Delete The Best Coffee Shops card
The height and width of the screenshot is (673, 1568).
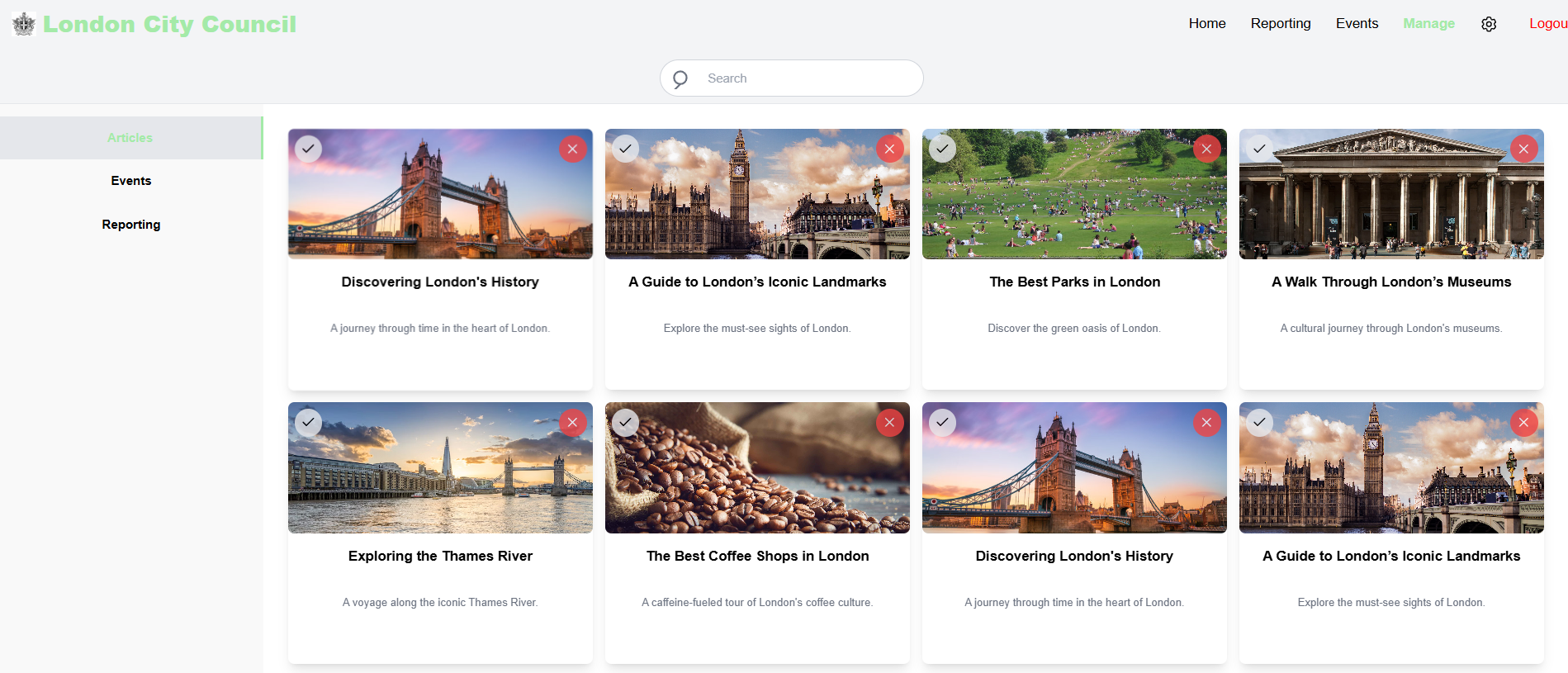click(x=890, y=422)
